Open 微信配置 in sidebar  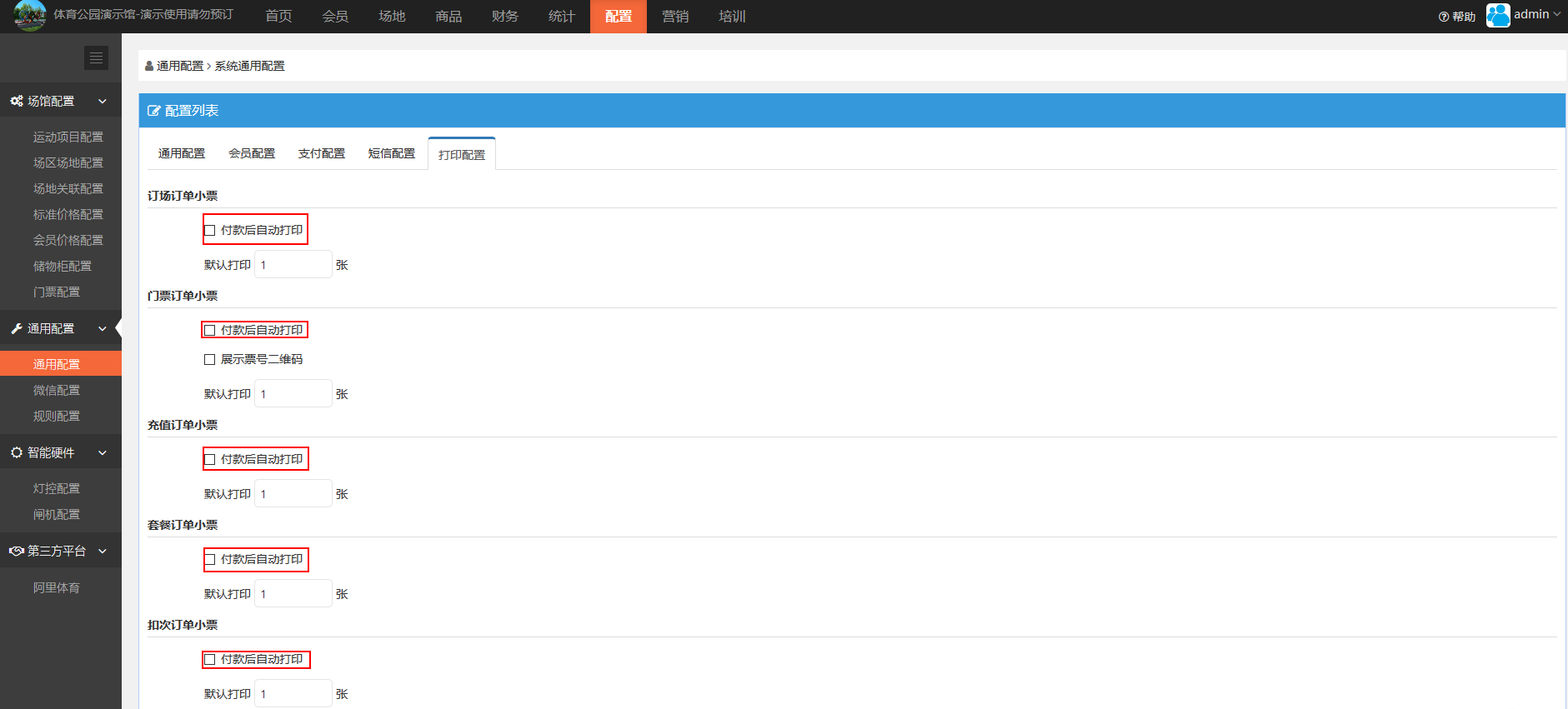click(57, 390)
